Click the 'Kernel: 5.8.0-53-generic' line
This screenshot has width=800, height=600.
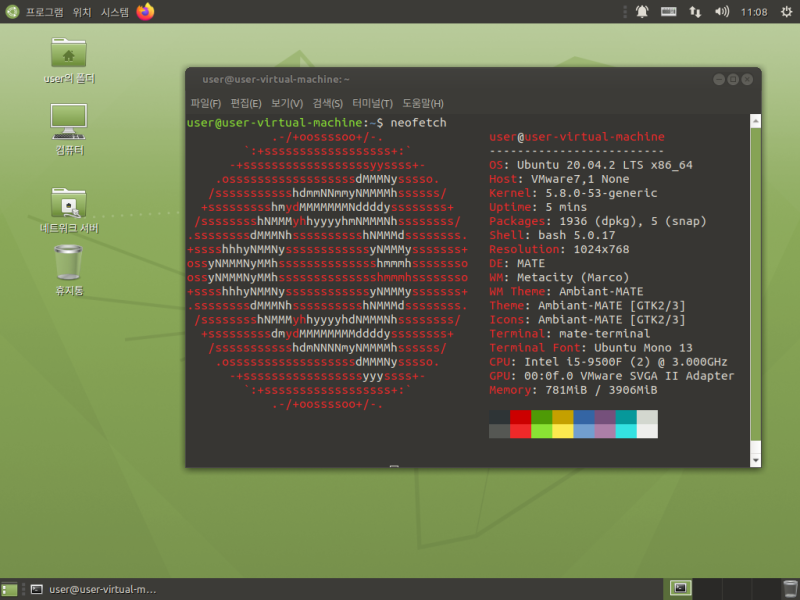point(573,193)
